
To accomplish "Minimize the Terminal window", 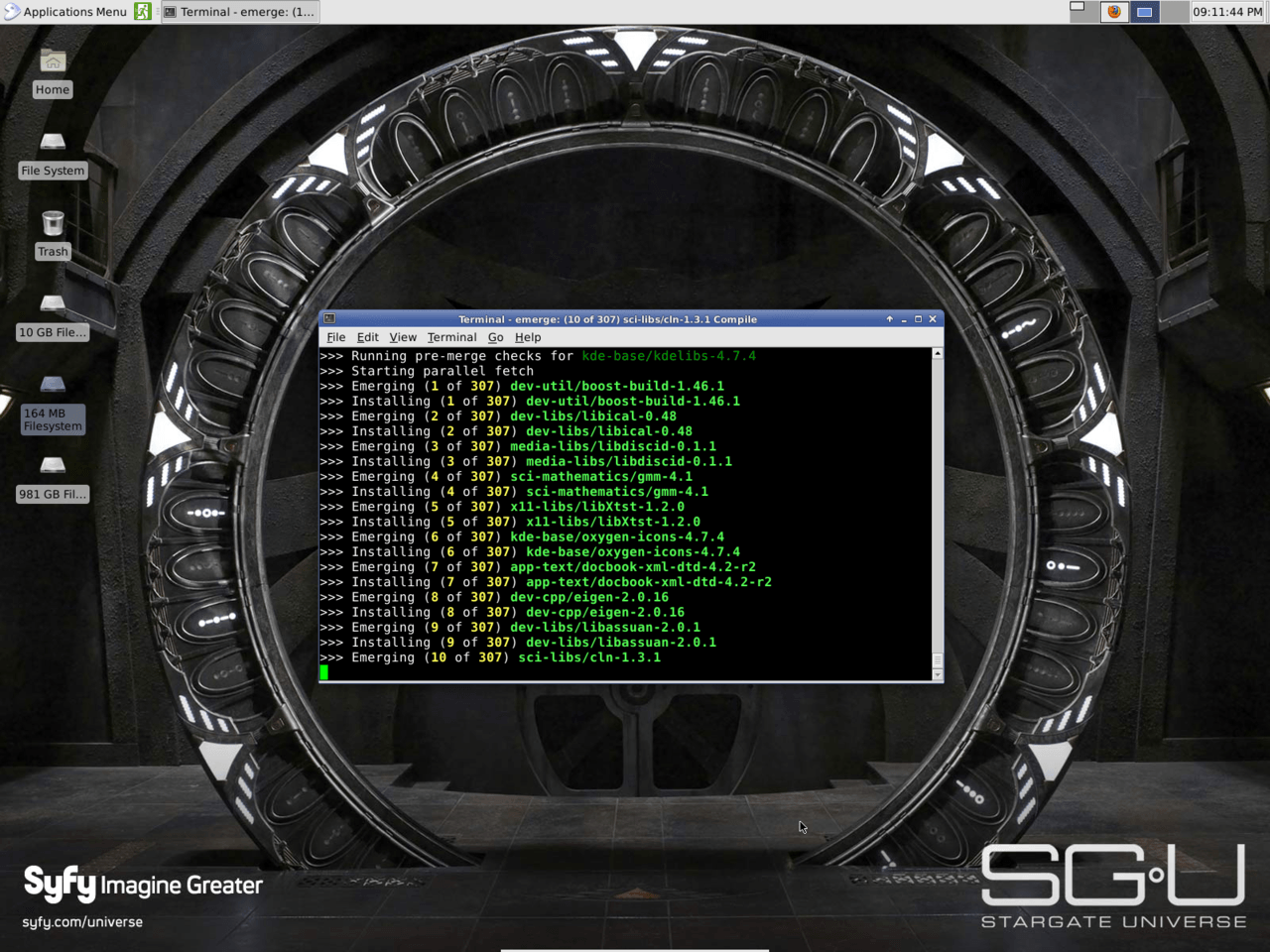I will [x=904, y=319].
